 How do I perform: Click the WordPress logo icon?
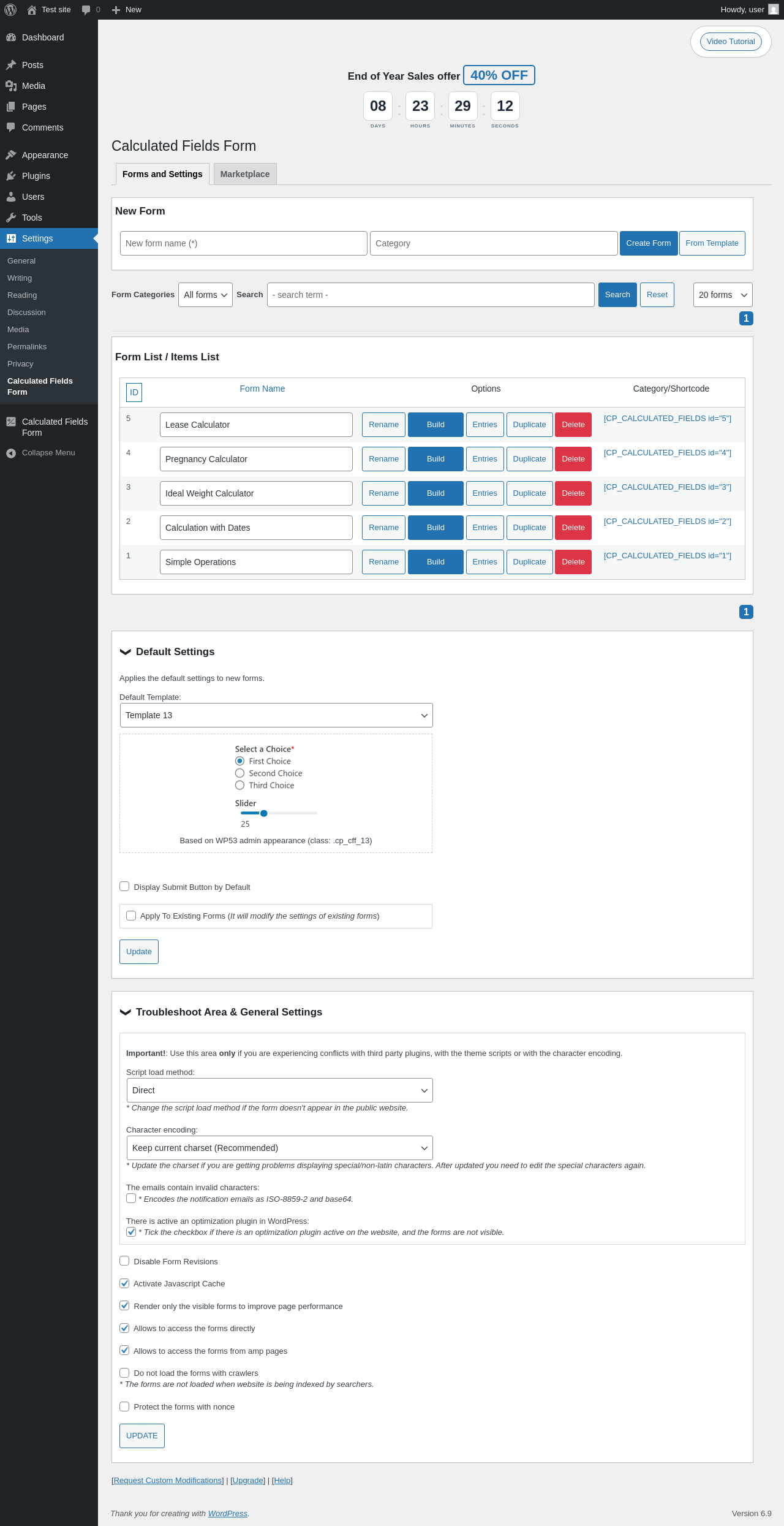tap(10, 10)
